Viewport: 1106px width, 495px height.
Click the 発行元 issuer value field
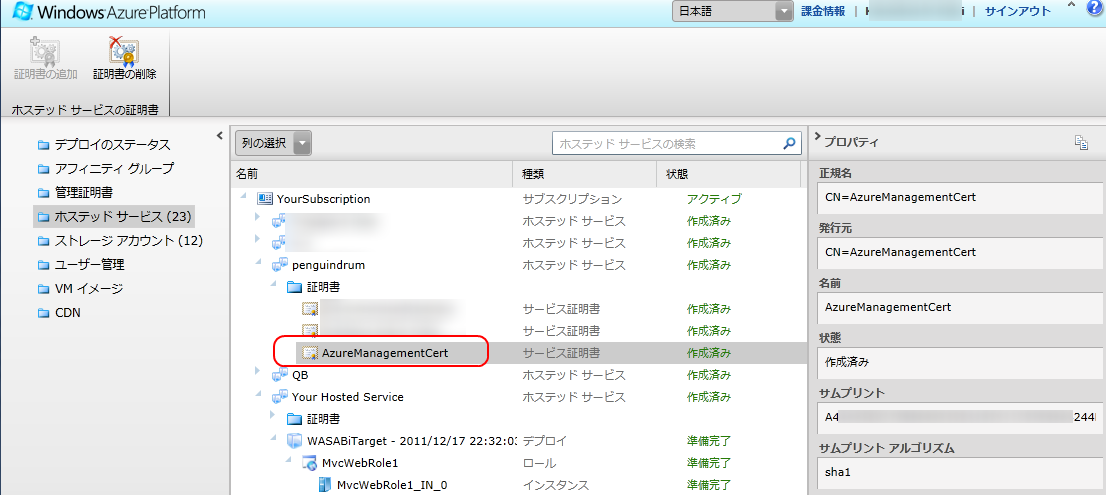959,252
